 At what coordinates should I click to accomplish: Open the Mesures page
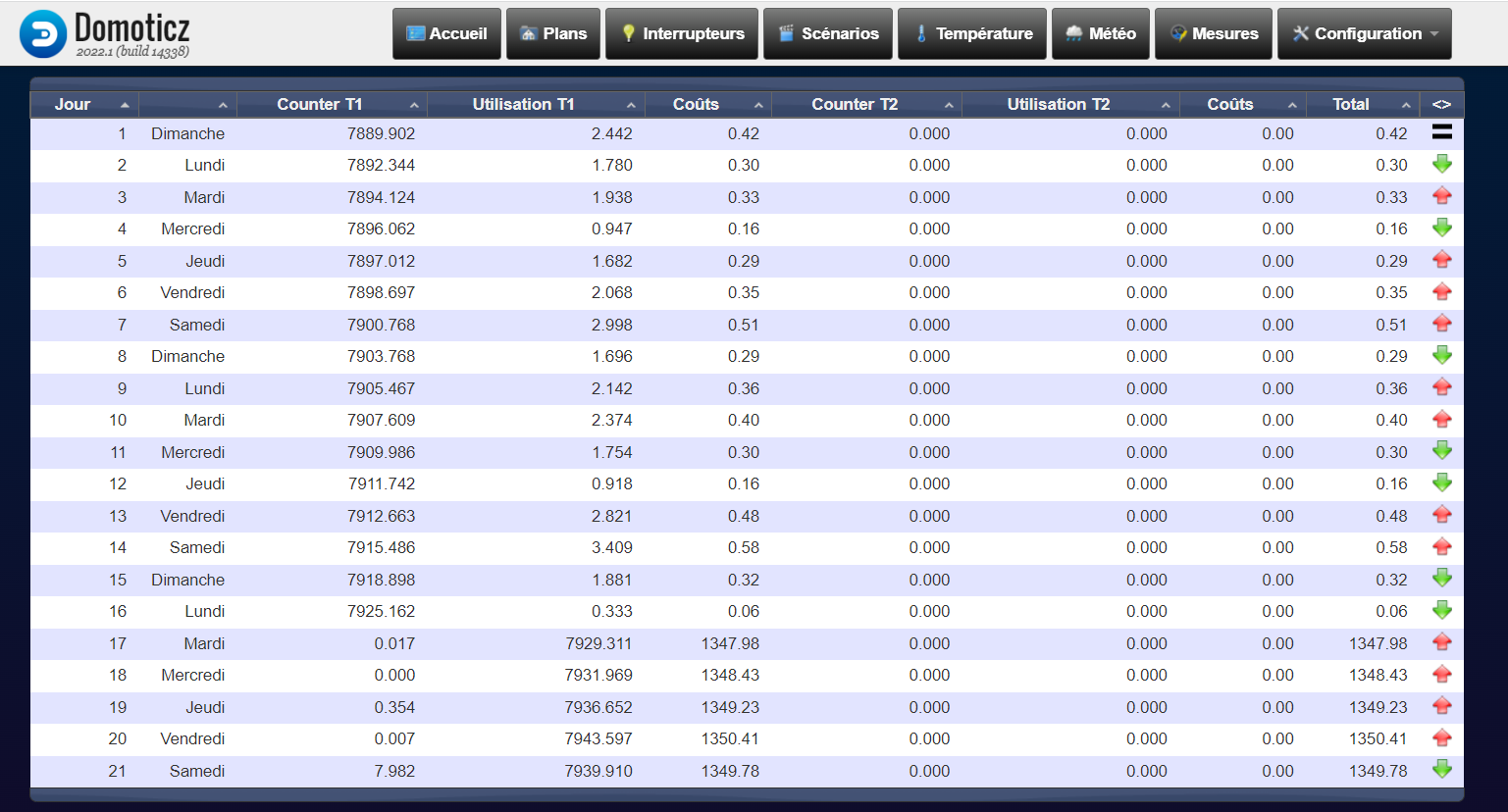[1214, 33]
